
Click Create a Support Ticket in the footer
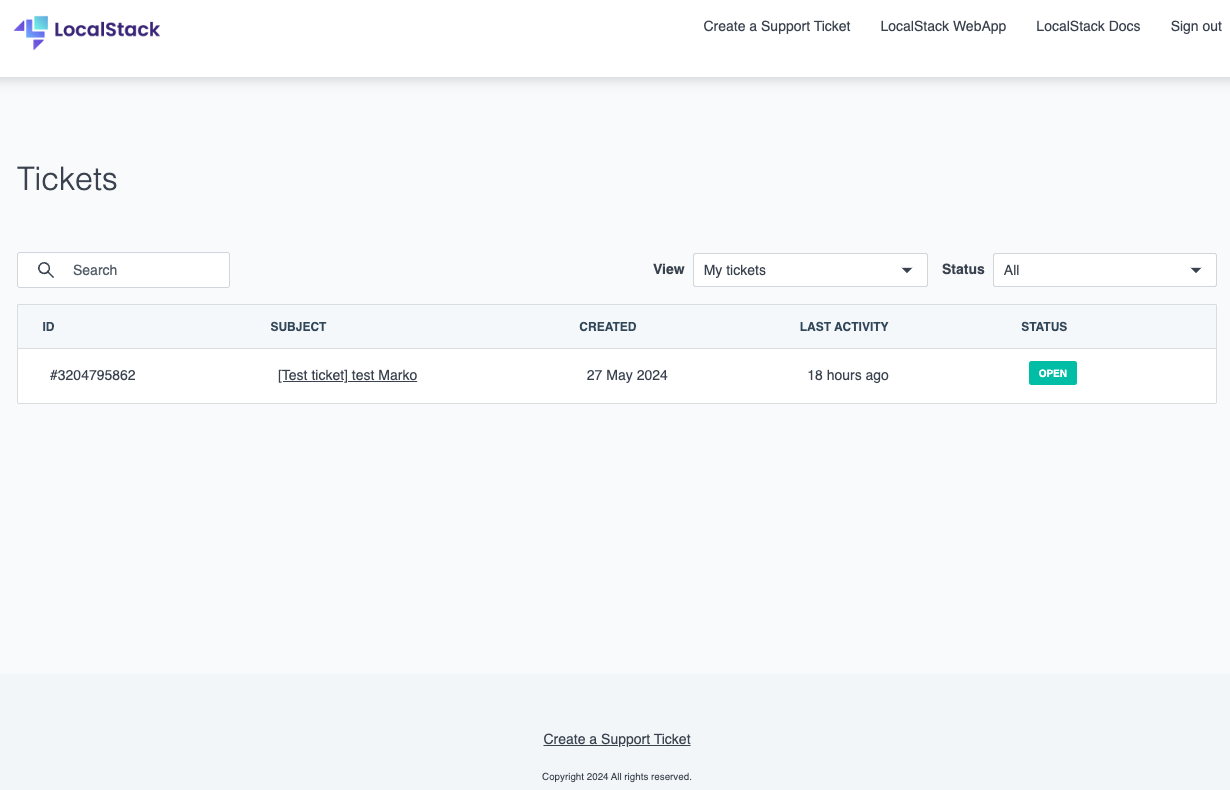[x=616, y=739]
